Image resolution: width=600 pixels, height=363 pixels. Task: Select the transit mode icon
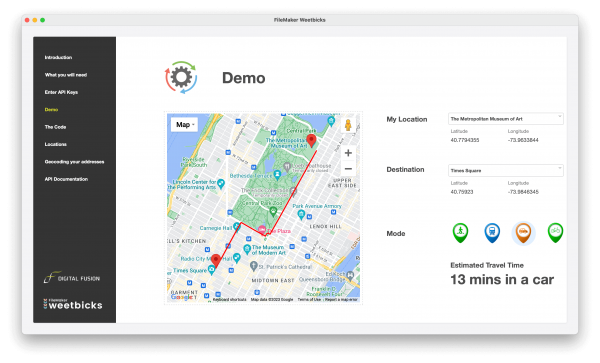click(492, 233)
